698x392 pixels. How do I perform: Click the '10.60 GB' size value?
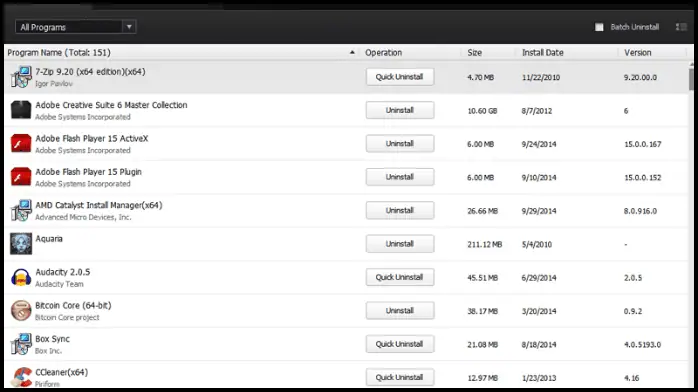(482, 111)
